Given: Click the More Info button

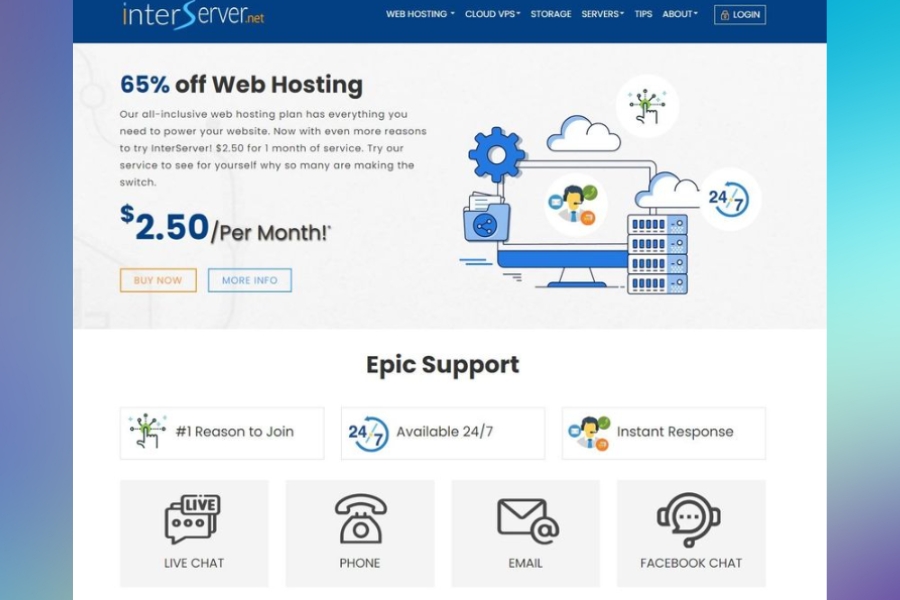Looking at the screenshot, I should point(249,280).
